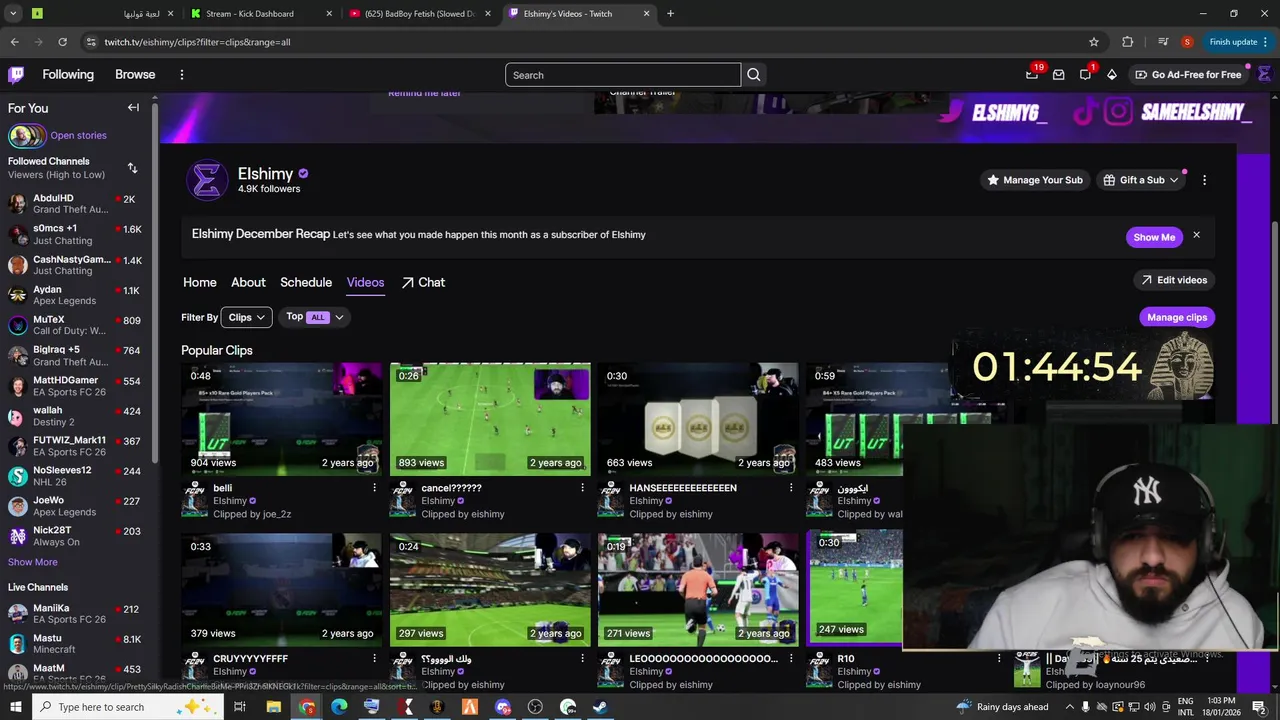
Task: Click in the Twitch Search field
Action: coord(623,75)
